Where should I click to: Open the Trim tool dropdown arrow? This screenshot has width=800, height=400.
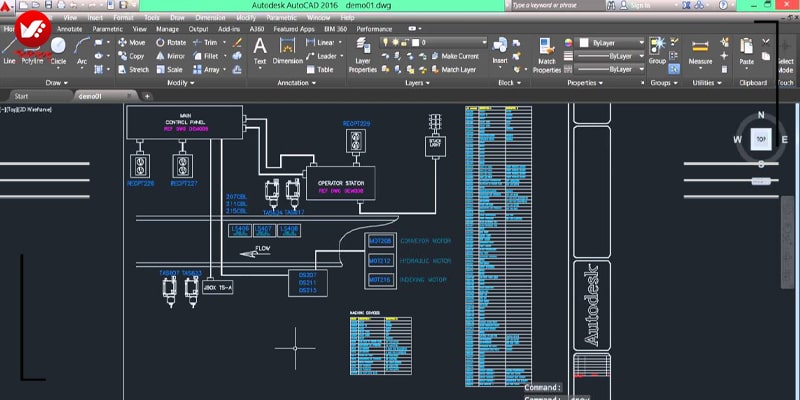[x=222, y=43]
